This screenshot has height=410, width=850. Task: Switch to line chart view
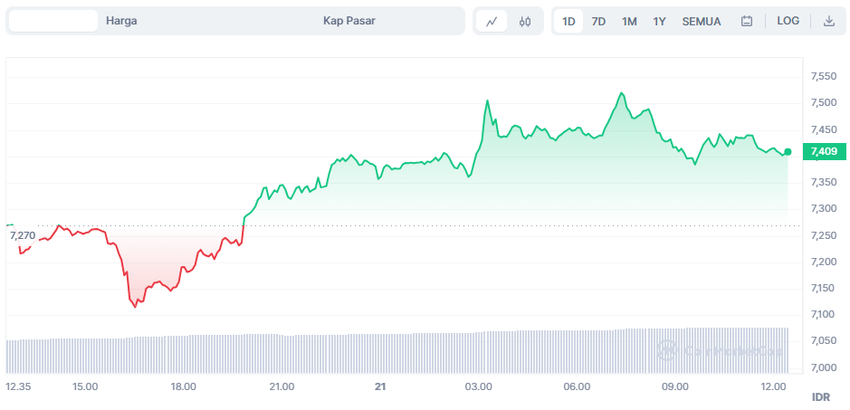coord(491,21)
